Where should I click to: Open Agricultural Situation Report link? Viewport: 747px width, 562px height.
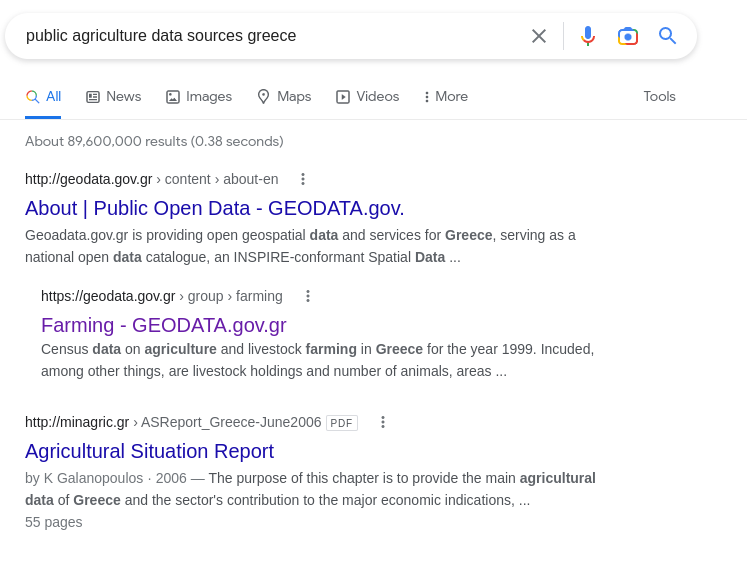pos(150,451)
